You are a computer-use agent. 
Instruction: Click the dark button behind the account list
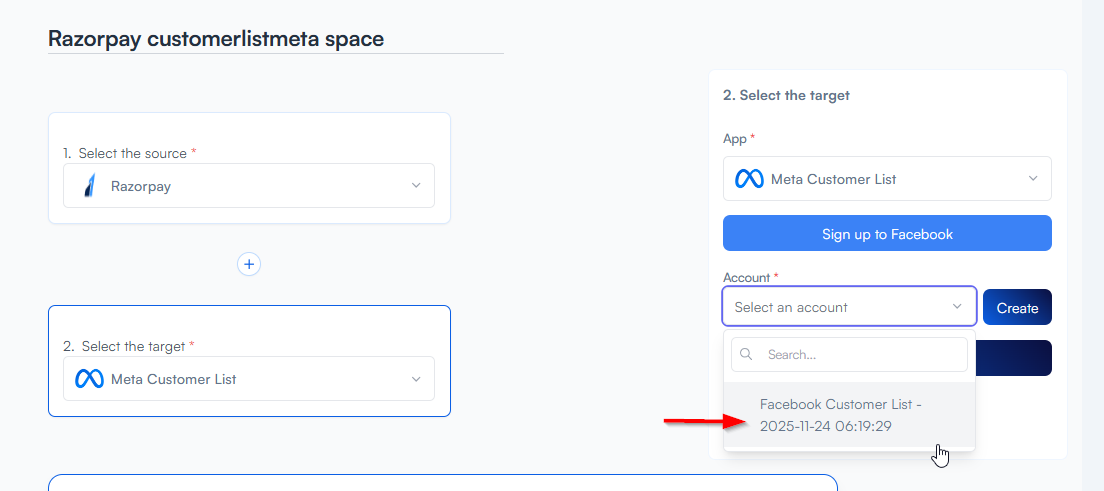point(1015,358)
